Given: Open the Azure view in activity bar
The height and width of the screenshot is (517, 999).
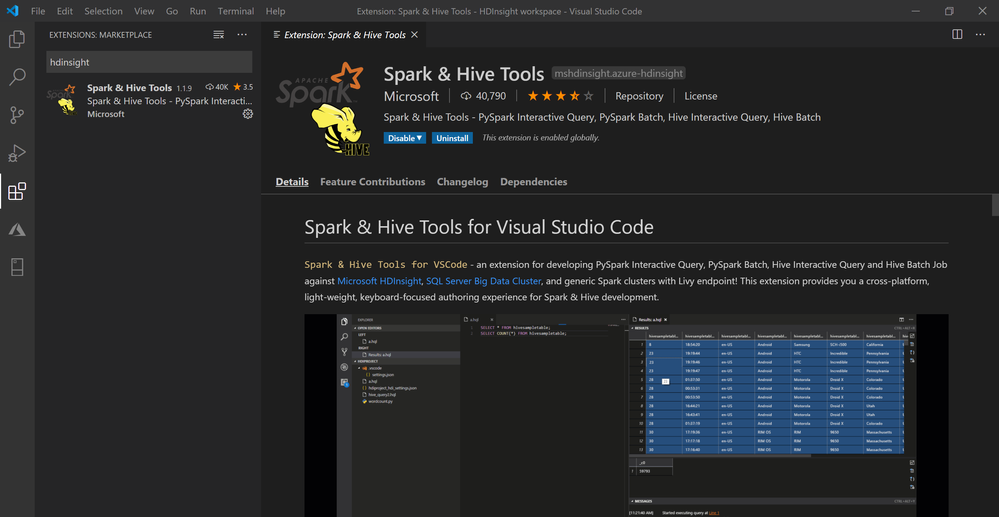Looking at the screenshot, I should pos(17,229).
